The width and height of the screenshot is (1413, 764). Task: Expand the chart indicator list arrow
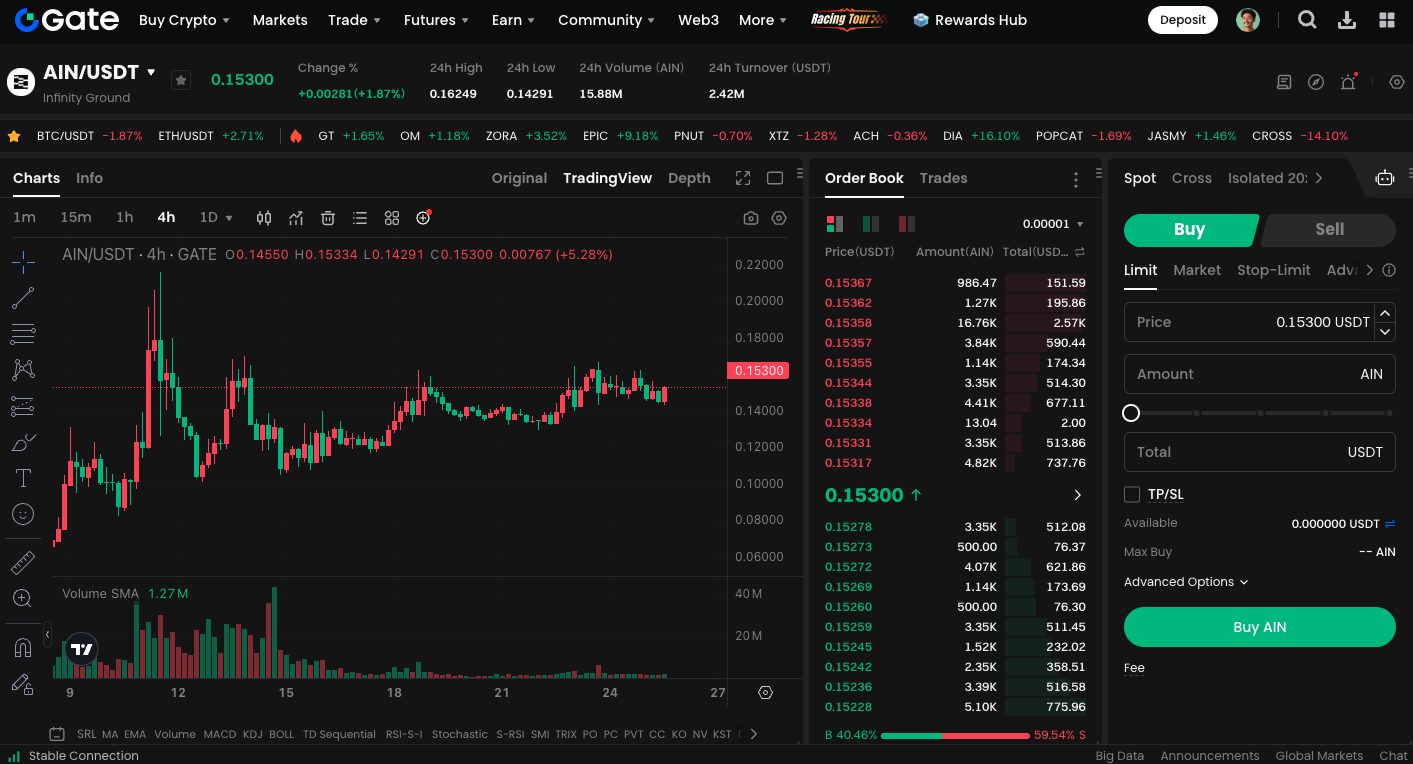pos(754,734)
